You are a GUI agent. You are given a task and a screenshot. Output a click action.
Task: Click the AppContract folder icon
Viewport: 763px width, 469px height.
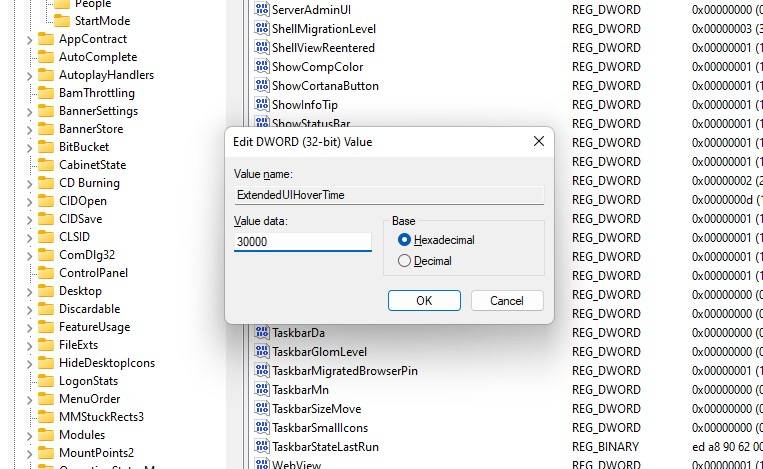tap(46, 39)
